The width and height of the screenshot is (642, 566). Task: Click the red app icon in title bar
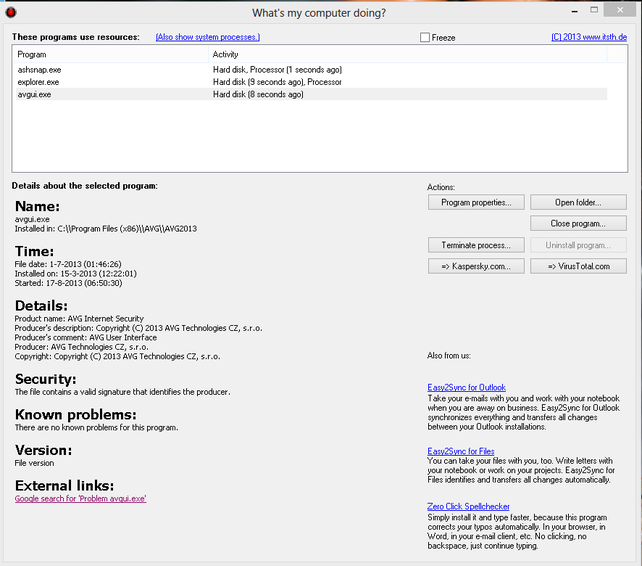point(11,12)
